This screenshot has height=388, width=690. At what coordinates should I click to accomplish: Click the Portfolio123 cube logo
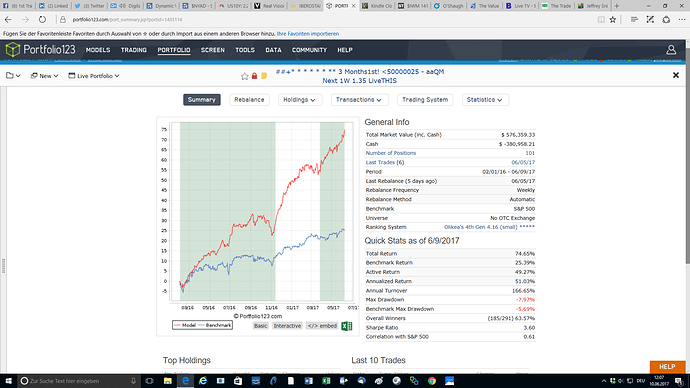[13, 50]
